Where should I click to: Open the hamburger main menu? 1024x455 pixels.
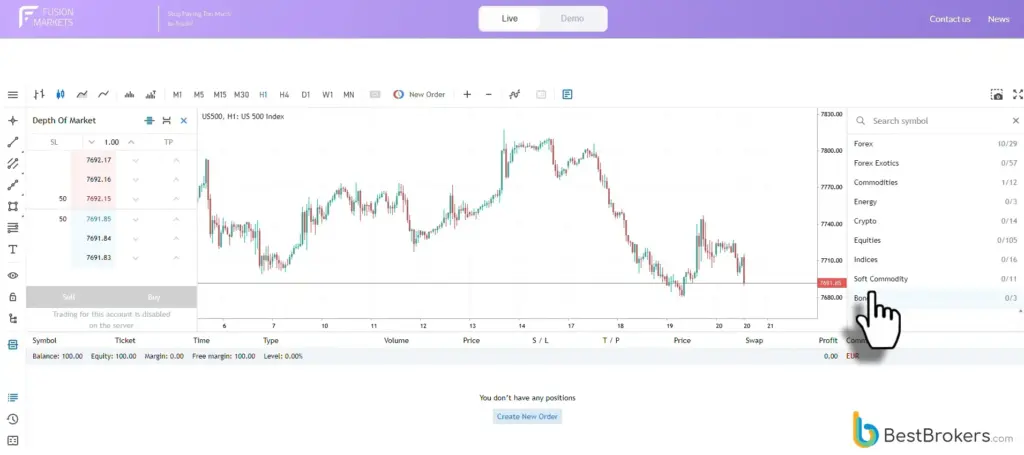12,95
